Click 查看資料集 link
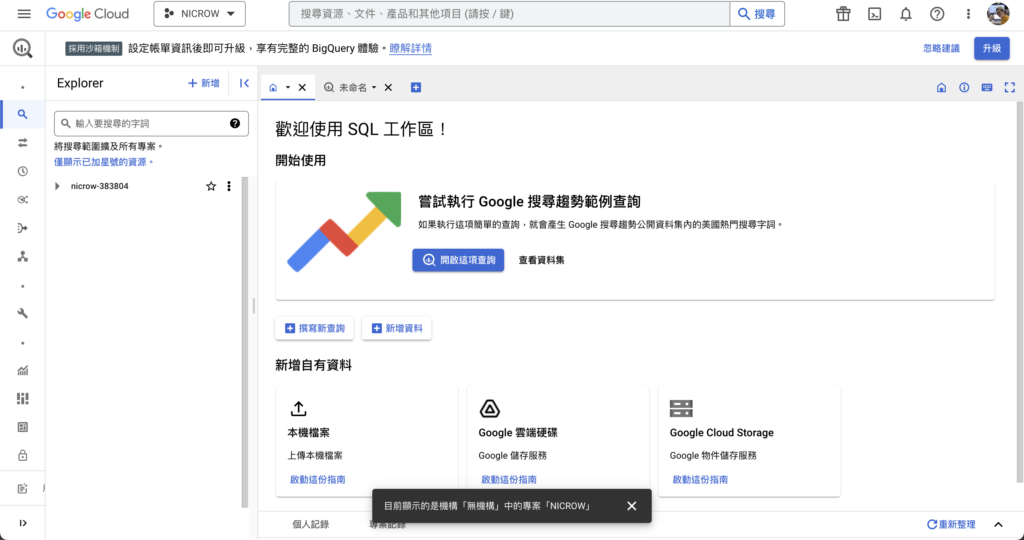Screen dimensions: 1024x540 click(541, 260)
